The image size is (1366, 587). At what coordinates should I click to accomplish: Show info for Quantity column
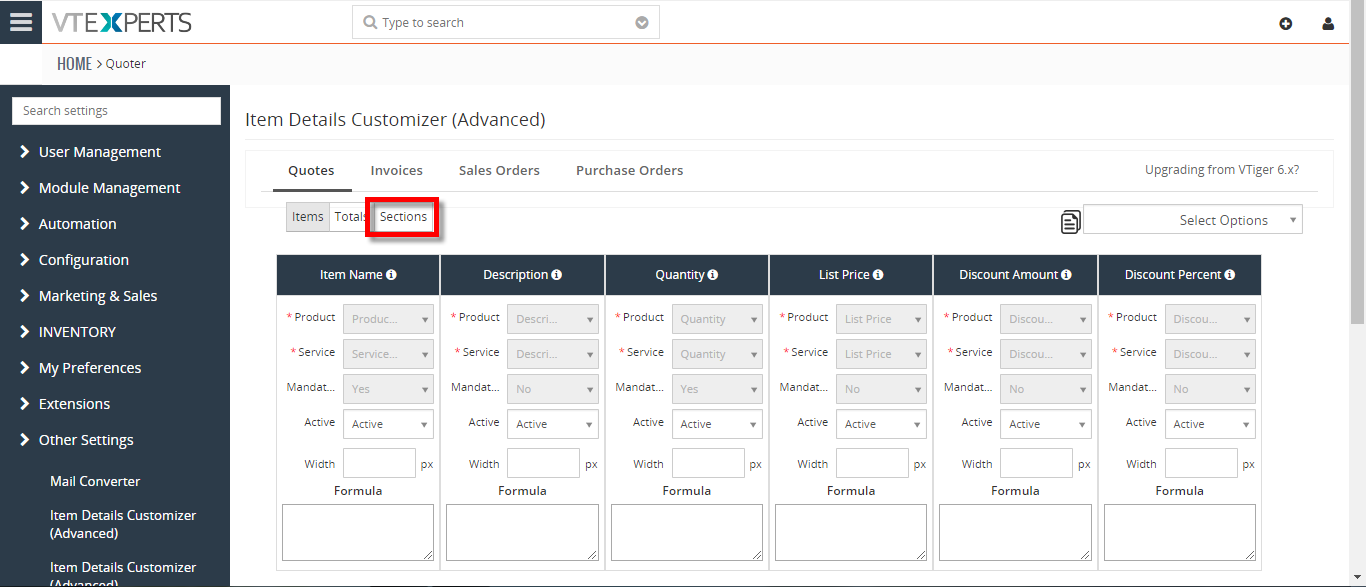[712, 275]
